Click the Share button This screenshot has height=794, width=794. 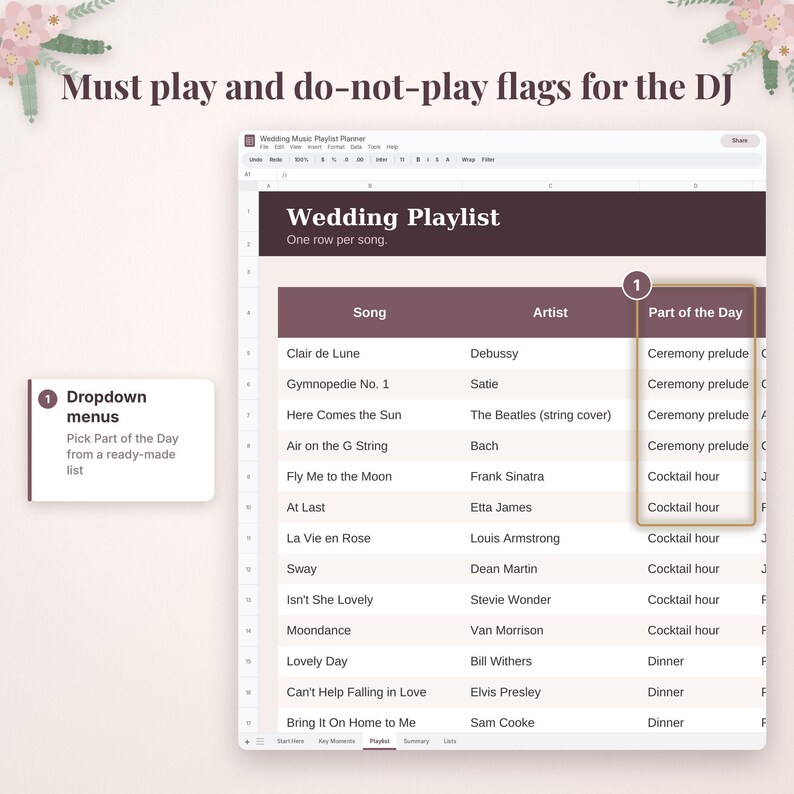(x=740, y=141)
